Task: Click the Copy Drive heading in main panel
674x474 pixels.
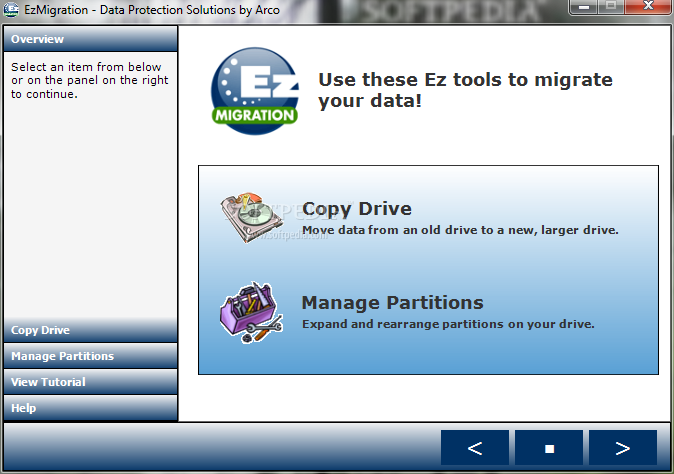Action: tap(357, 209)
